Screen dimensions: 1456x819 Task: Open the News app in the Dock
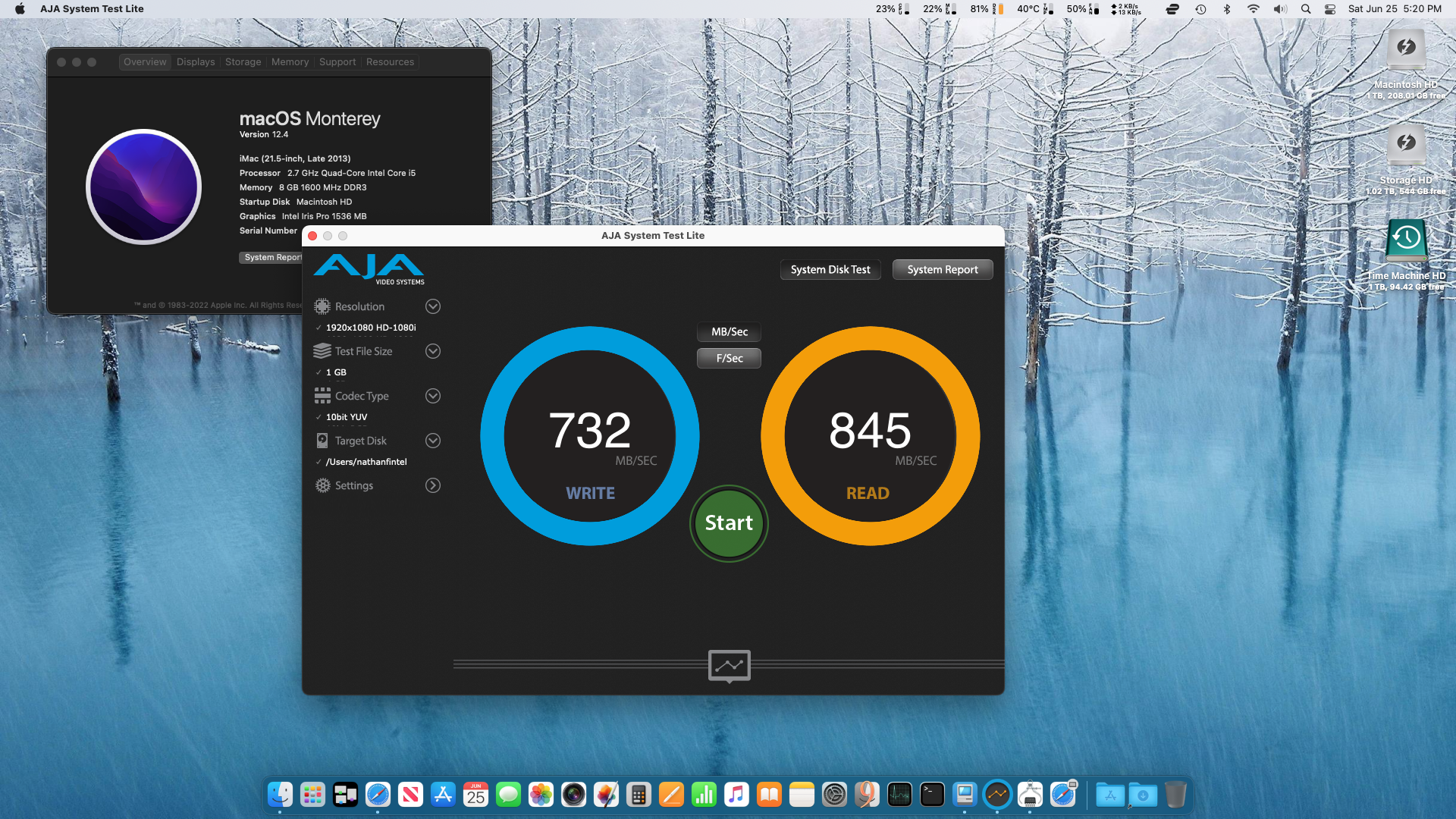(x=410, y=795)
